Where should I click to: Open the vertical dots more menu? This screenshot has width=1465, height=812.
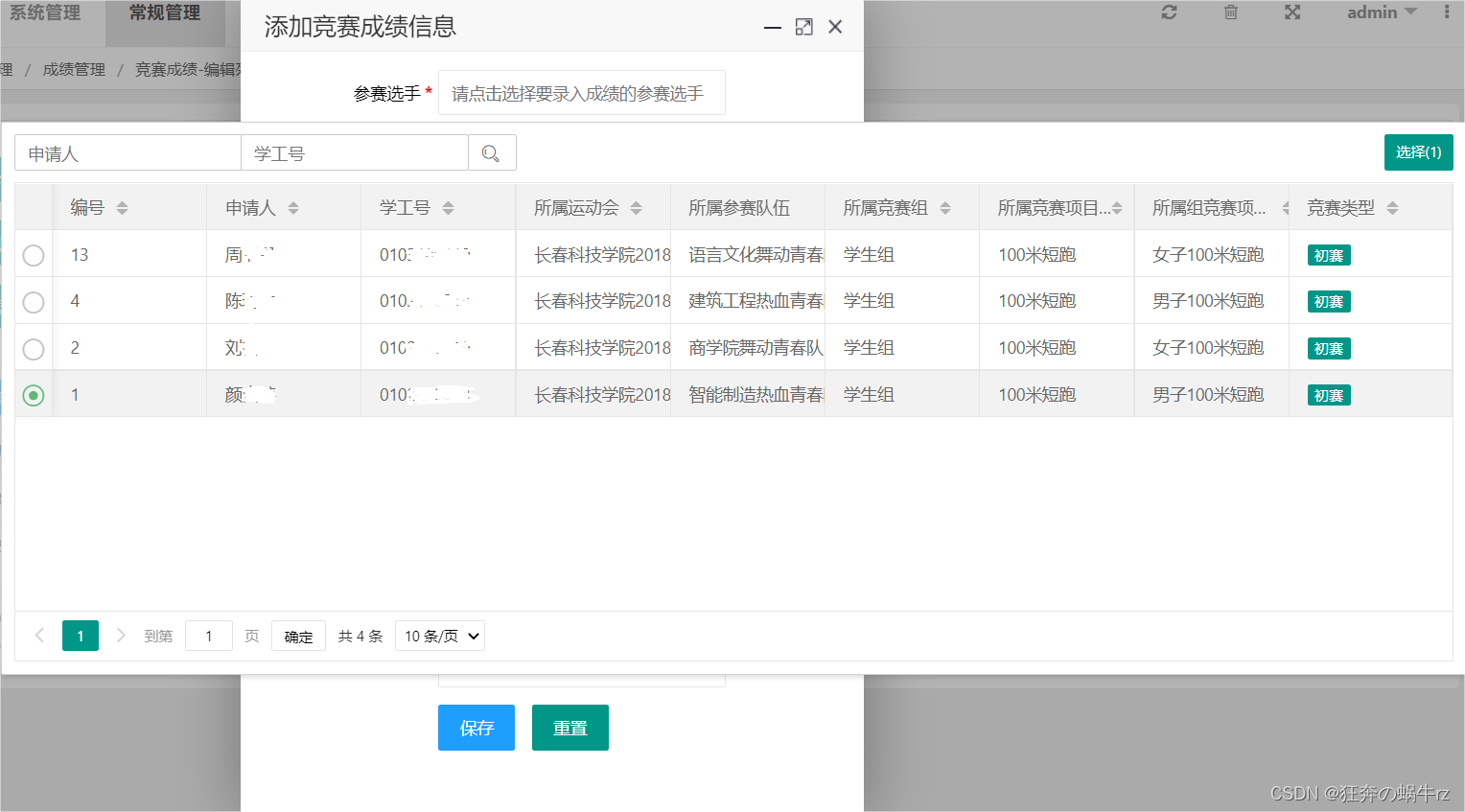pyautogui.click(x=1447, y=12)
